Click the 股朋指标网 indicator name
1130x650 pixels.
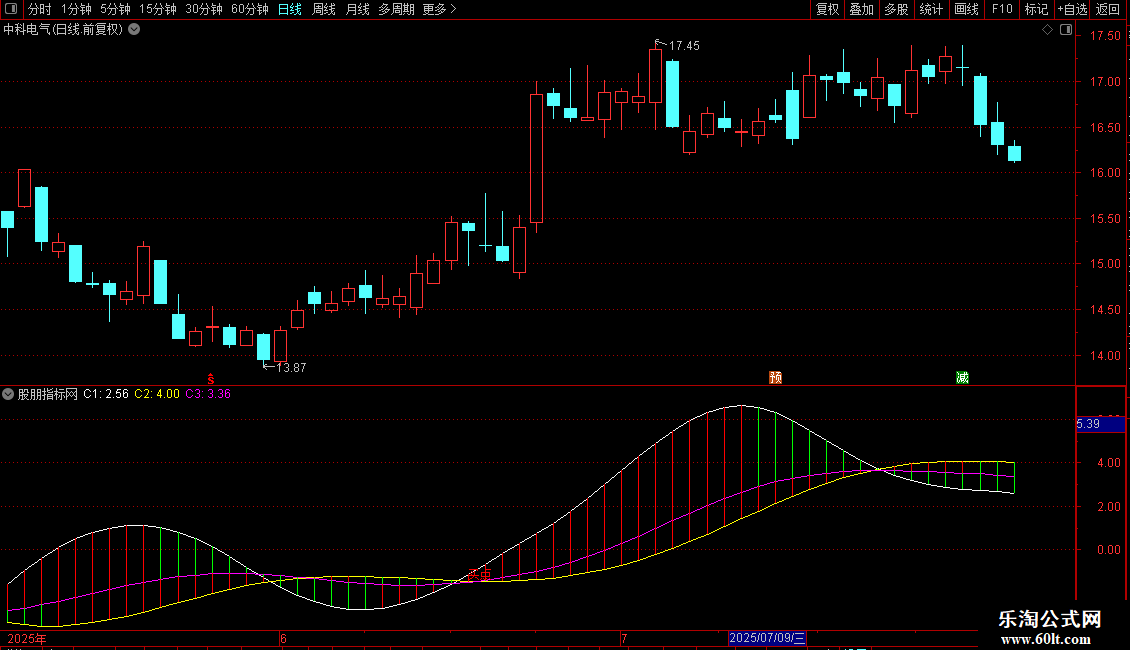coord(48,394)
